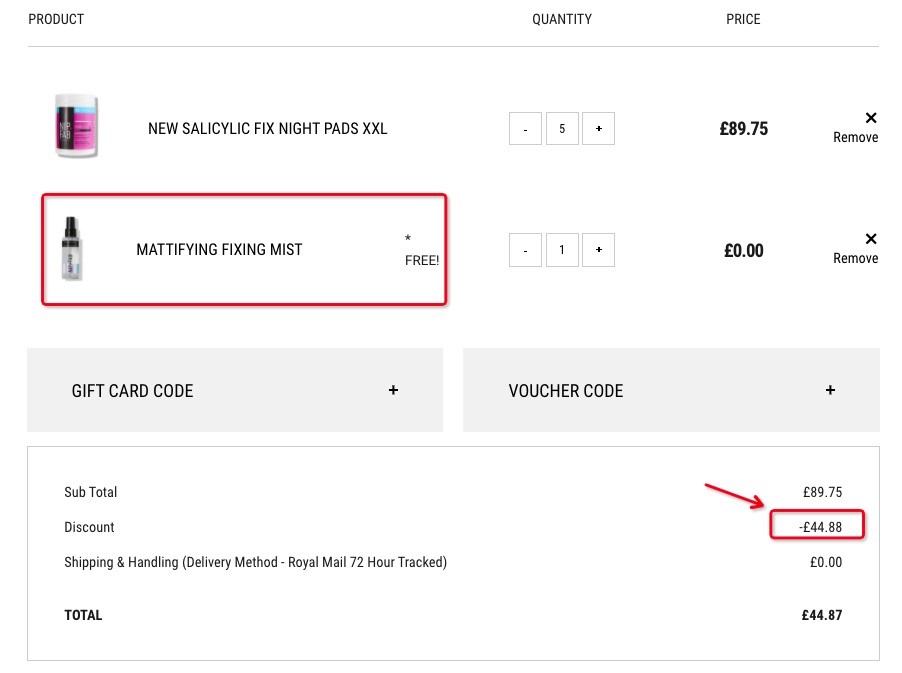Click Remove text for Night Pads XXL
Image resolution: width=902 pixels, height=673 pixels.
pos(855,137)
